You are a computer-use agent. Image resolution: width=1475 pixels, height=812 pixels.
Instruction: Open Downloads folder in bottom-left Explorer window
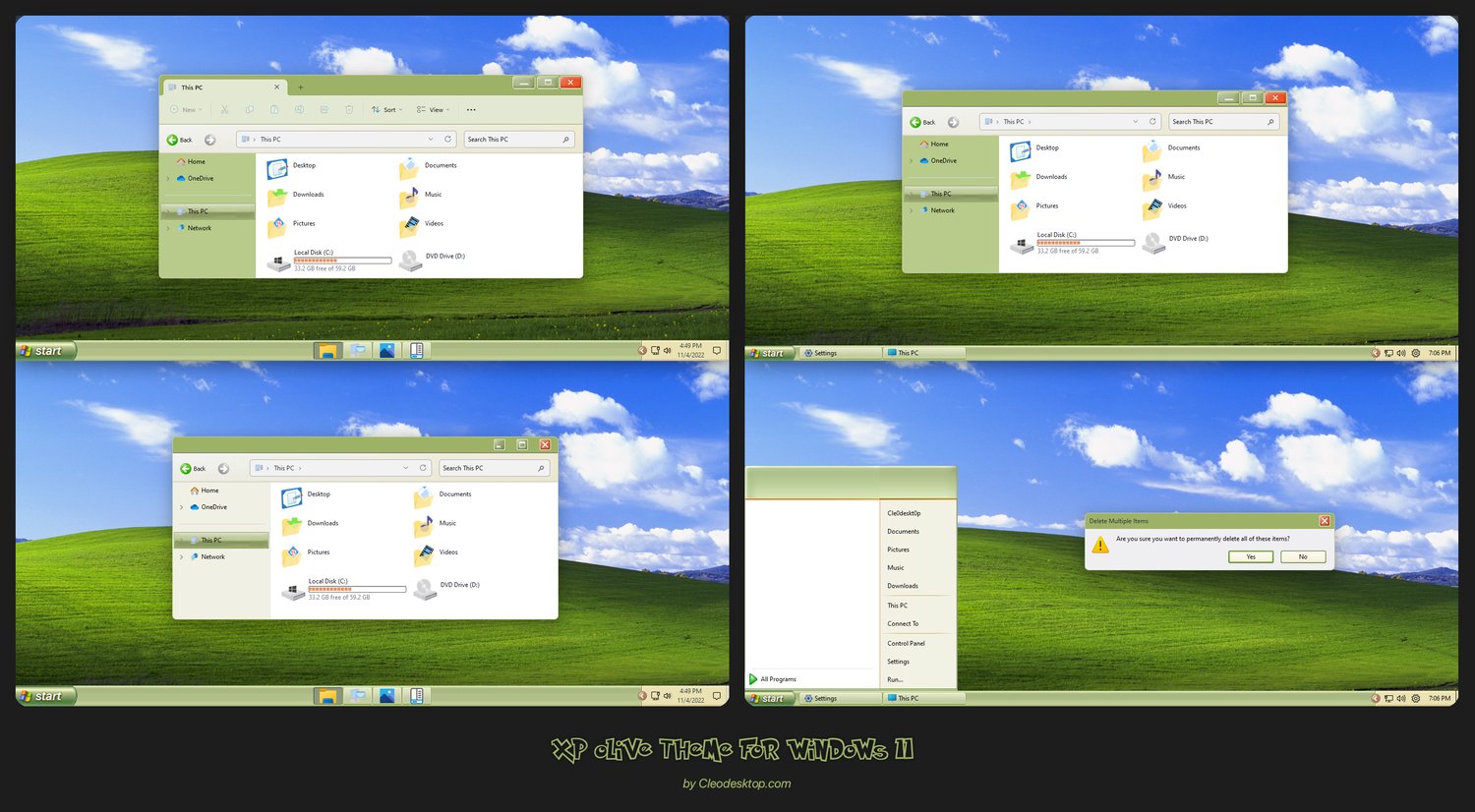(x=310, y=525)
